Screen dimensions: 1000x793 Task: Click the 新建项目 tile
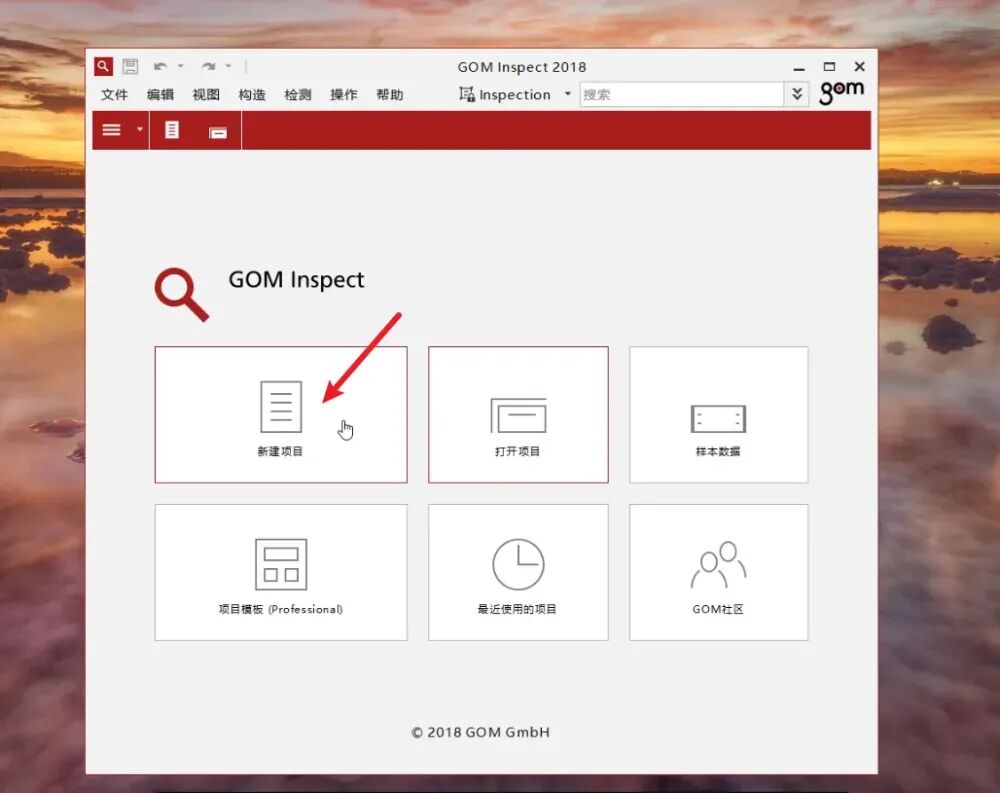point(281,415)
